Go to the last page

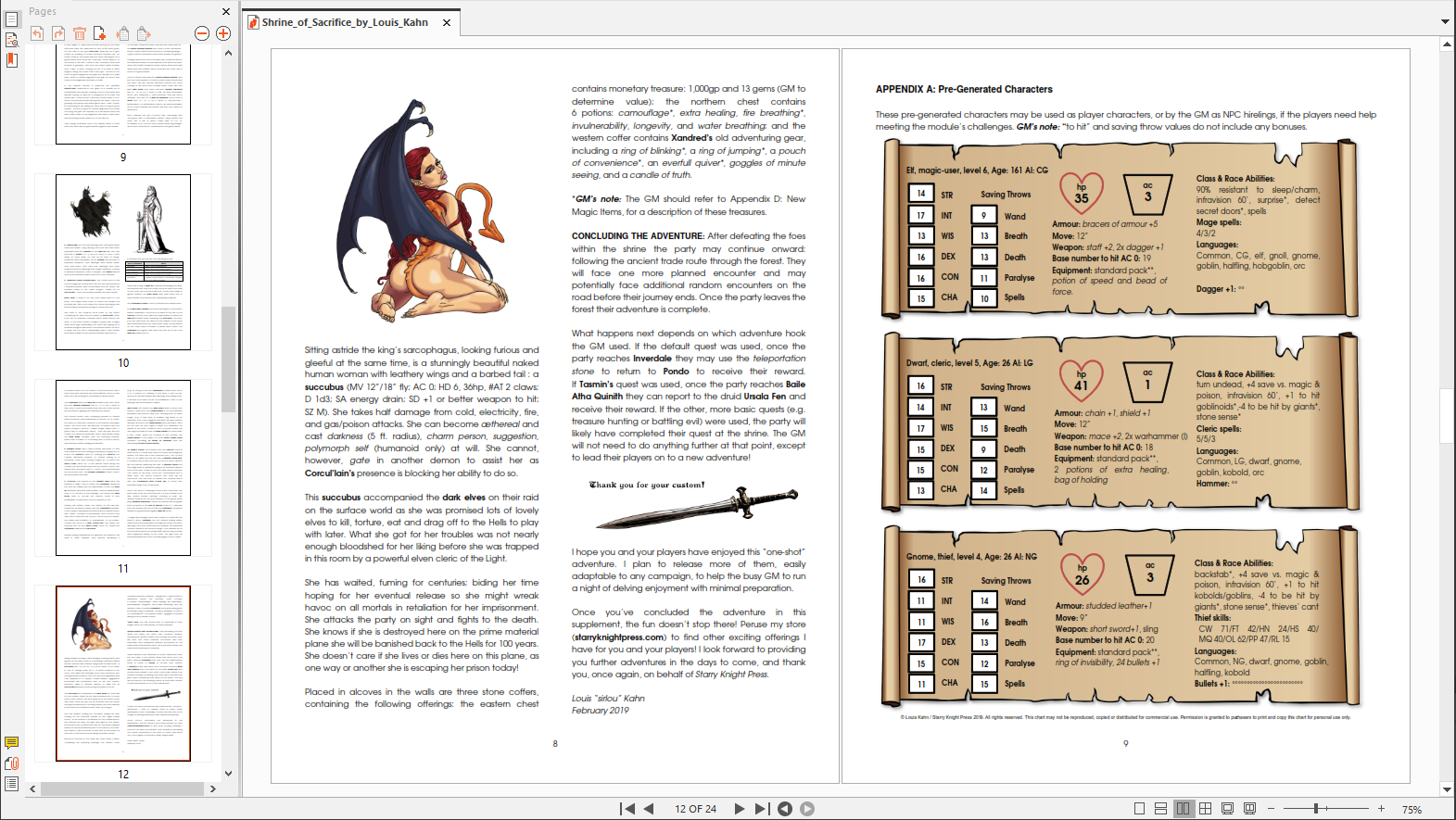761,809
